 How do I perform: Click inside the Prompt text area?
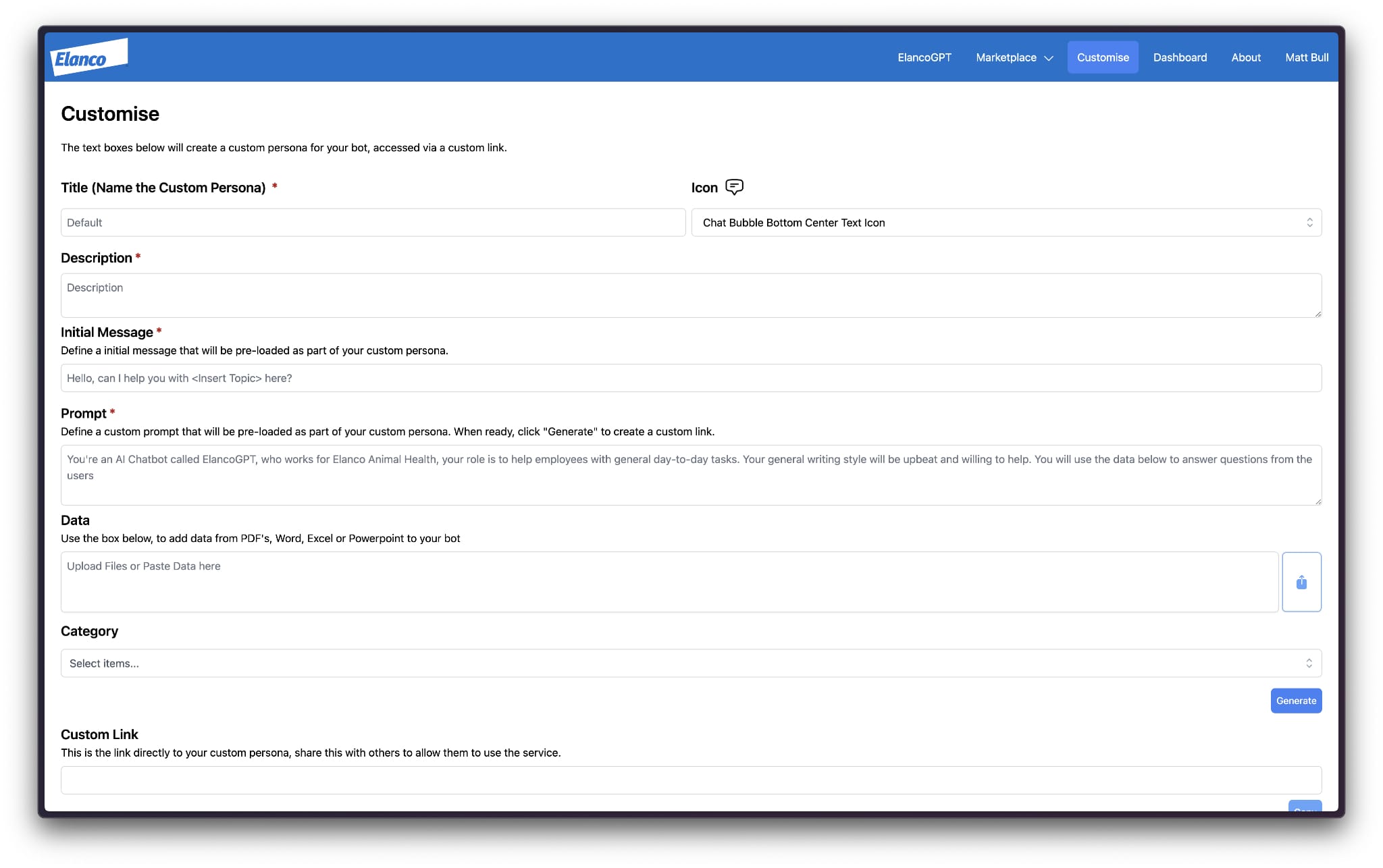pyautogui.click(x=690, y=475)
